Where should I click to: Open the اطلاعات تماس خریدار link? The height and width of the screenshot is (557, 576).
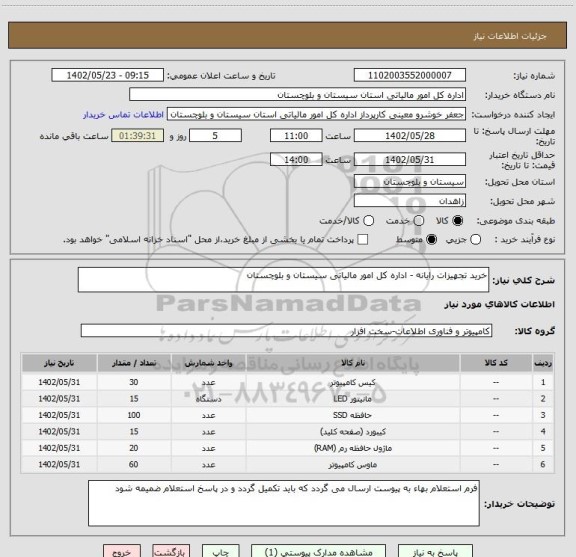click(123, 115)
